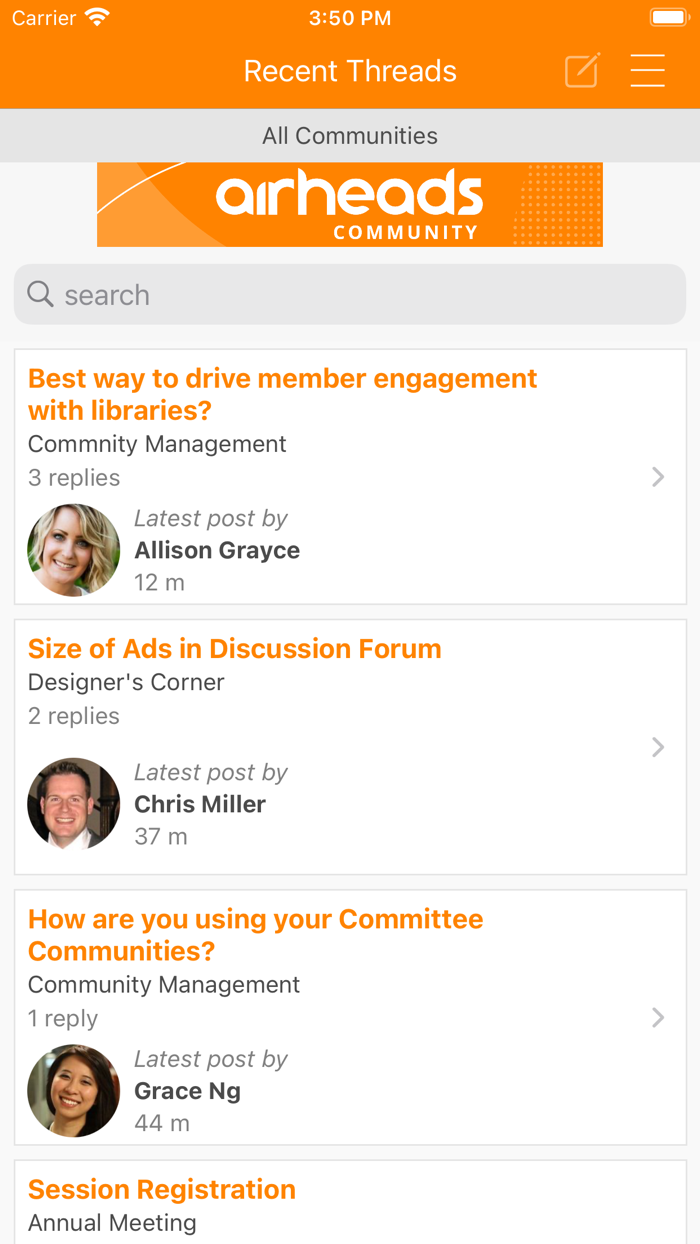The height and width of the screenshot is (1244, 700).
Task: Expand the Committee Communities thread chevron
Action: coord(658,1017)
